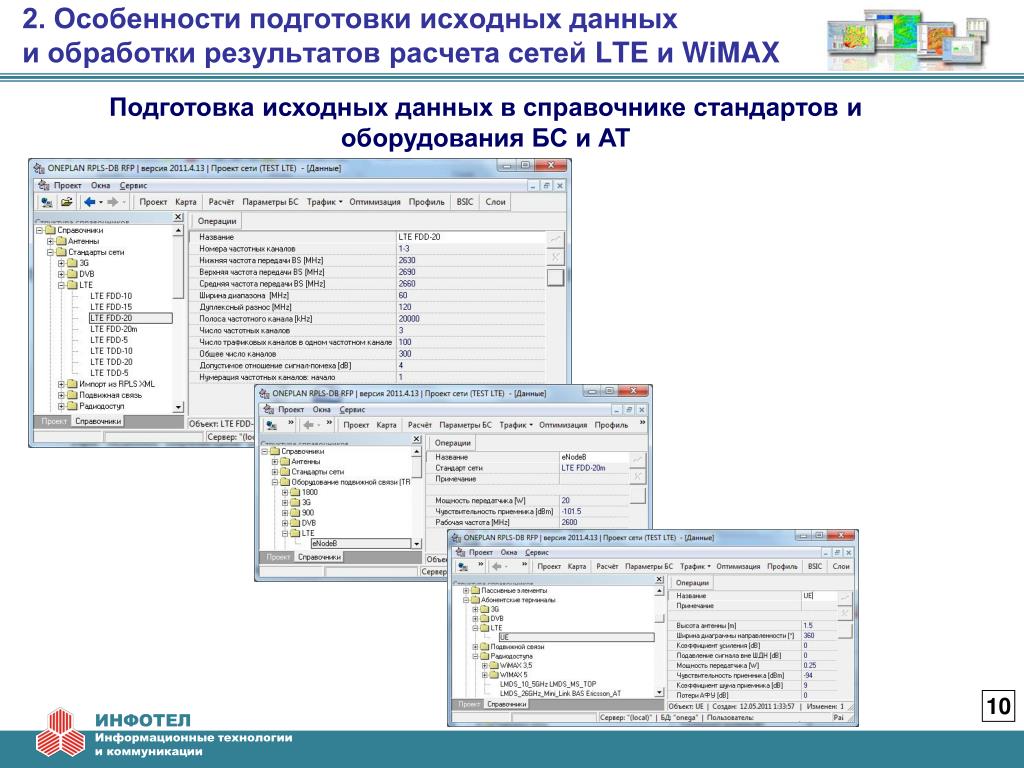The height and width of the screenshot is (768, 1024).
Task: Click the Название field containing UE
Action: (818, 596)
